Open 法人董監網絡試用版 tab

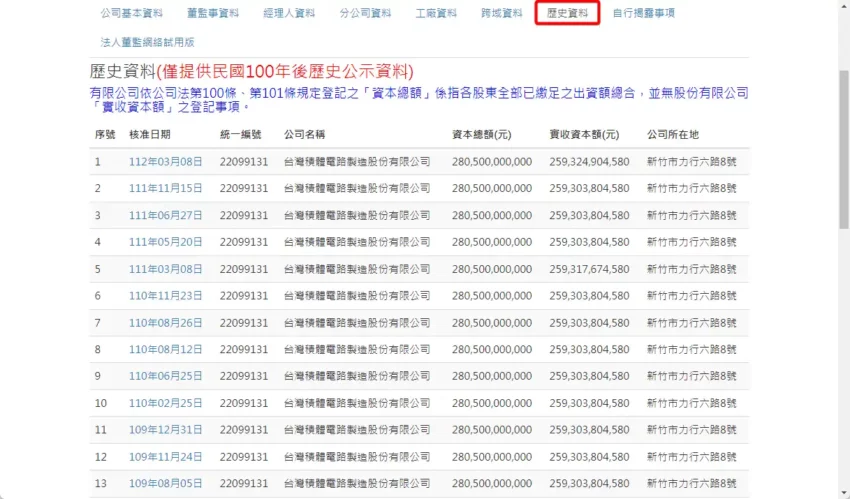(x=147, y=42)
